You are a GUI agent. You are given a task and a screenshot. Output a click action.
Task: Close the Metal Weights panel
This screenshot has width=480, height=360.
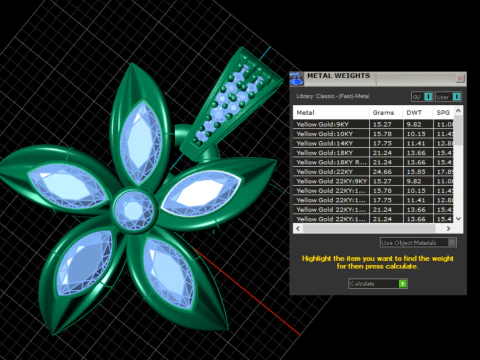click(460, 78)
